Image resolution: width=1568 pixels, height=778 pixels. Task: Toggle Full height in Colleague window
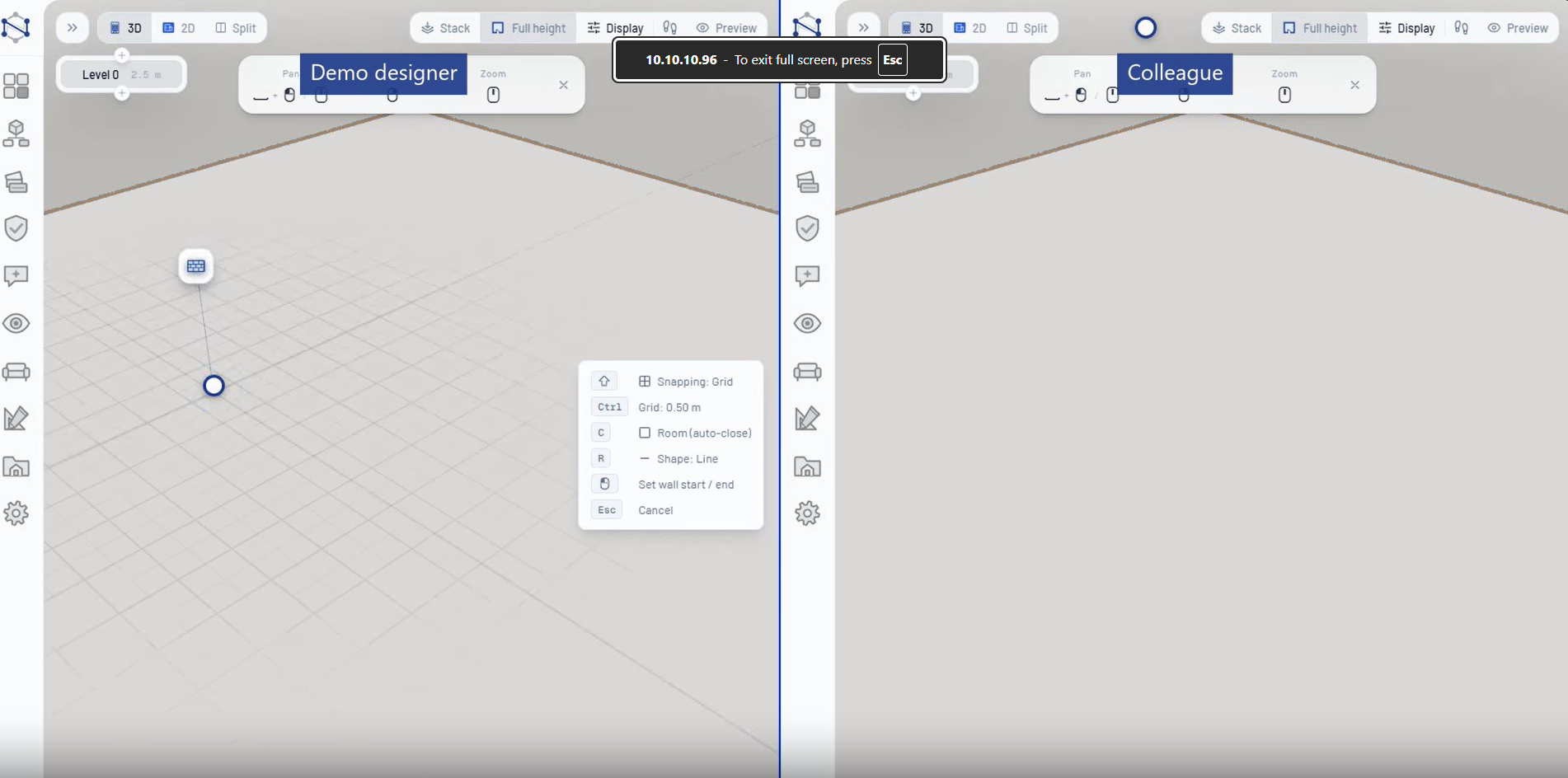tap(1320, 28)
